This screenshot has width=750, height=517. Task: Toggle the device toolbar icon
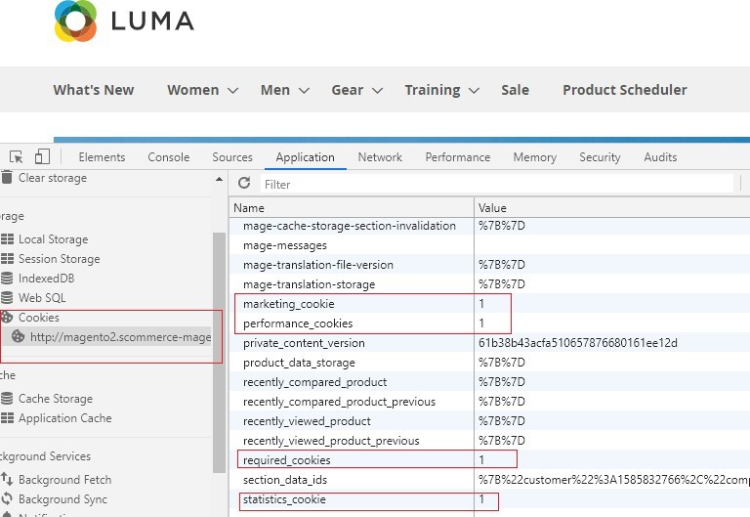[x=42, y=157]
